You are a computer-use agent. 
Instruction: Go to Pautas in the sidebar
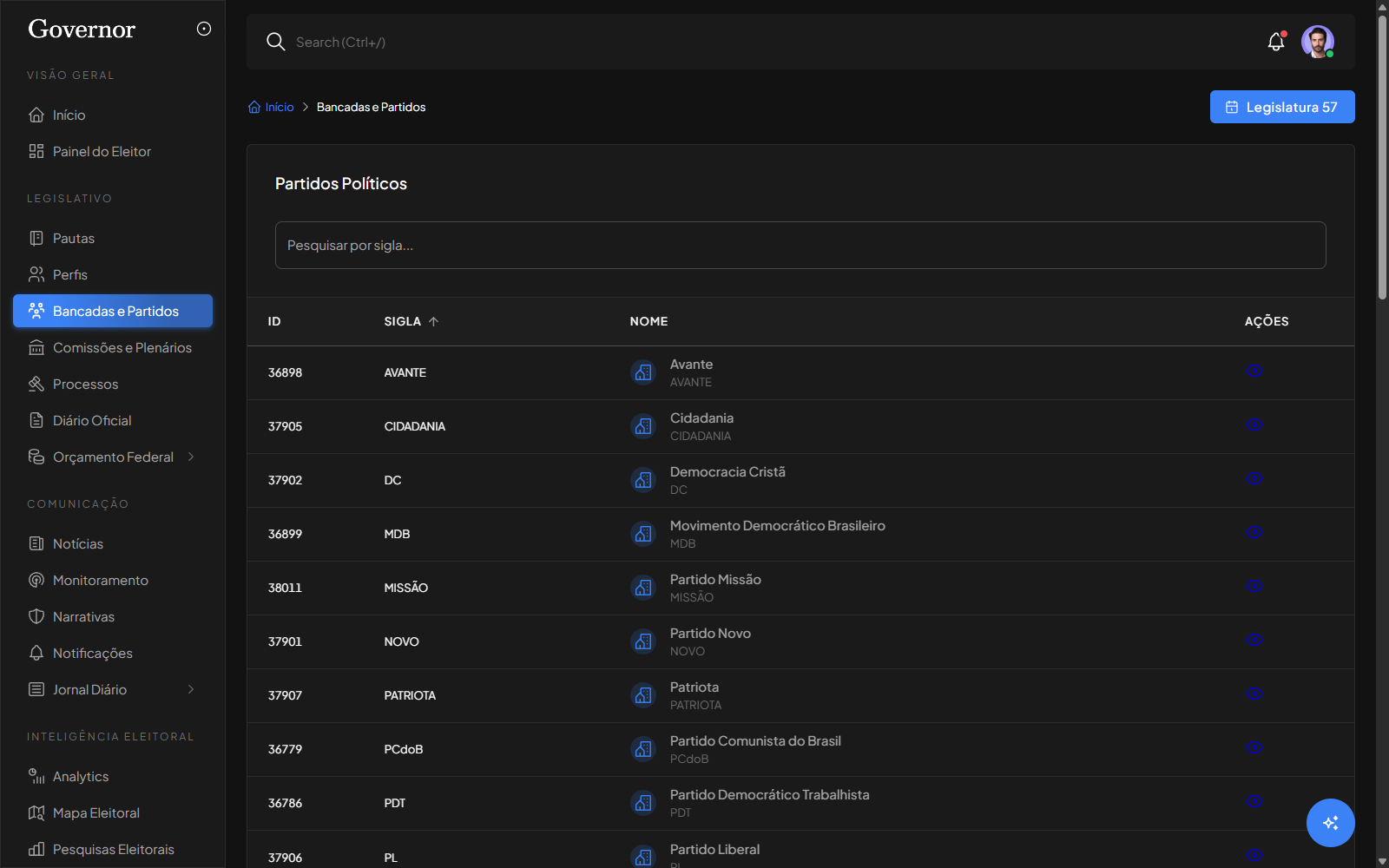(x=113, y=238)
